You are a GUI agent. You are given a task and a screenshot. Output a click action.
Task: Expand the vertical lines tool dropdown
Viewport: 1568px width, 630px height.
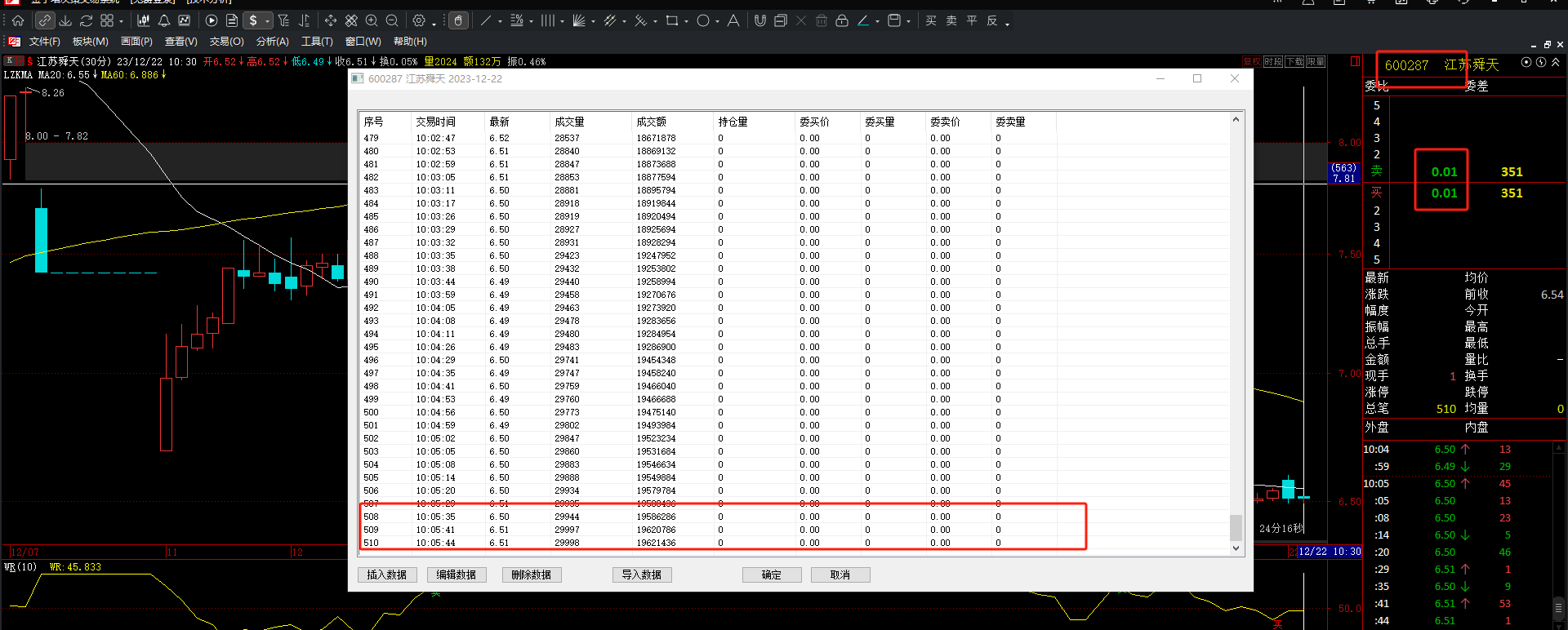[563, 22]
